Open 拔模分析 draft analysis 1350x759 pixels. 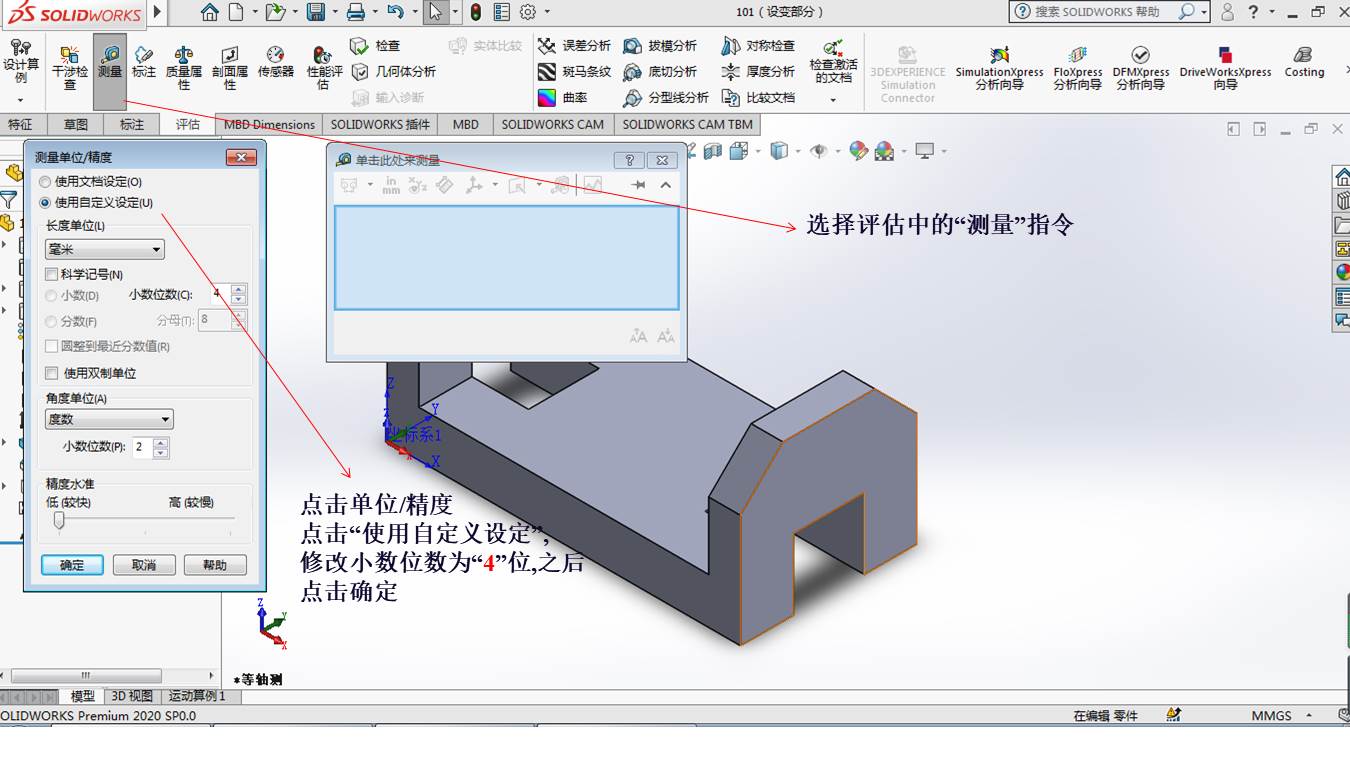coord(660,46)
